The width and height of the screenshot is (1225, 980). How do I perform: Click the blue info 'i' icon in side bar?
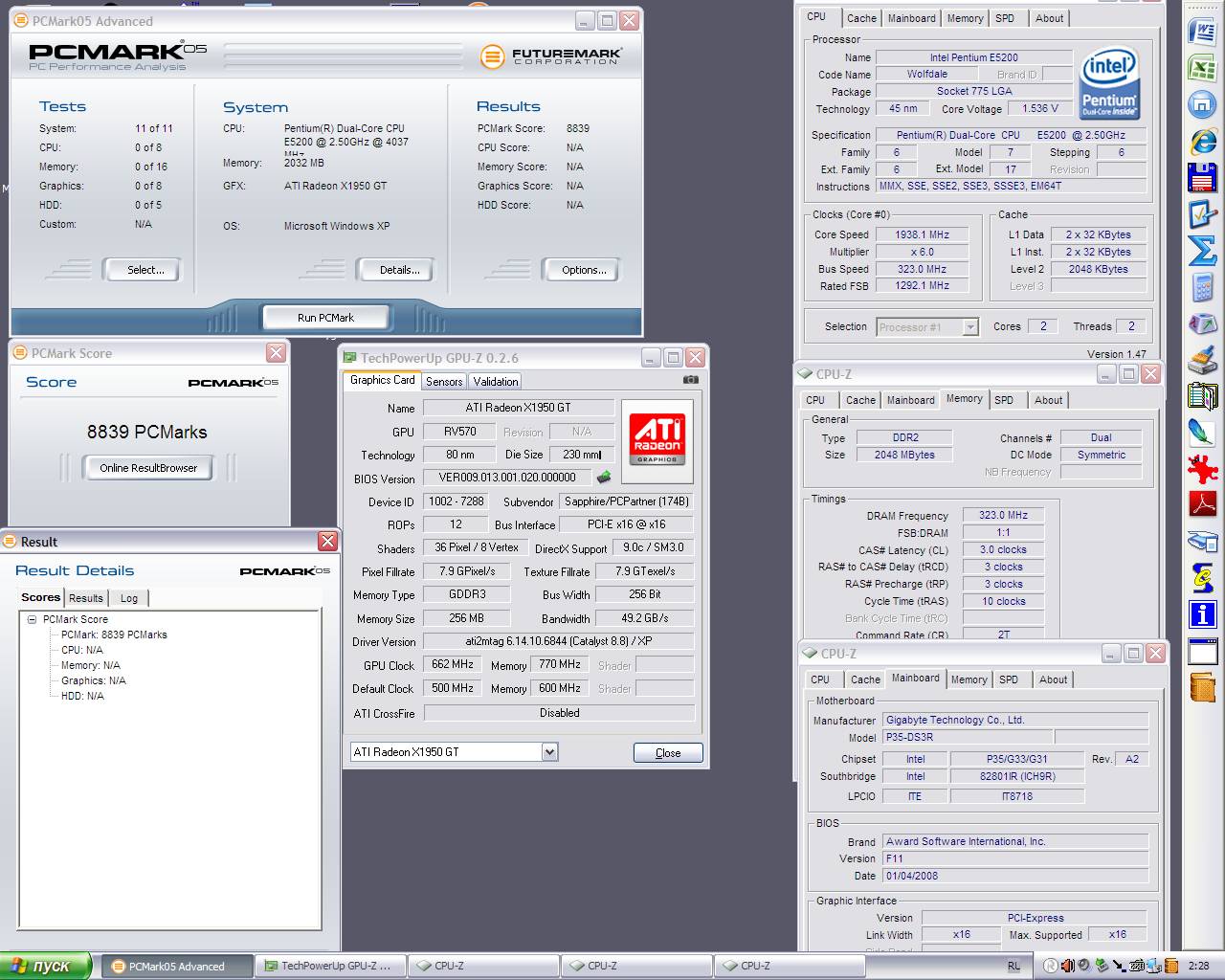point(1202,613)
